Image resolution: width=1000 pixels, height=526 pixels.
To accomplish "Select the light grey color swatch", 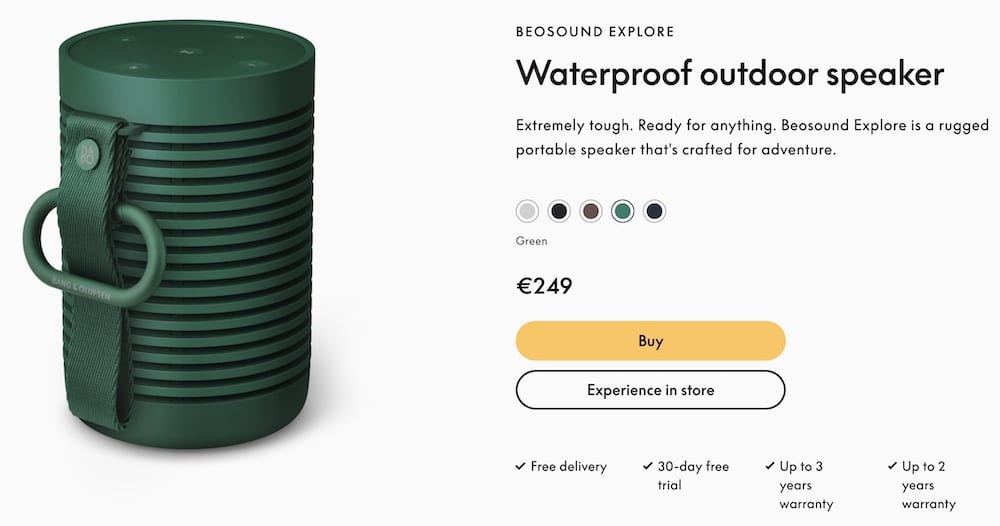I will (x=527, y=211).
